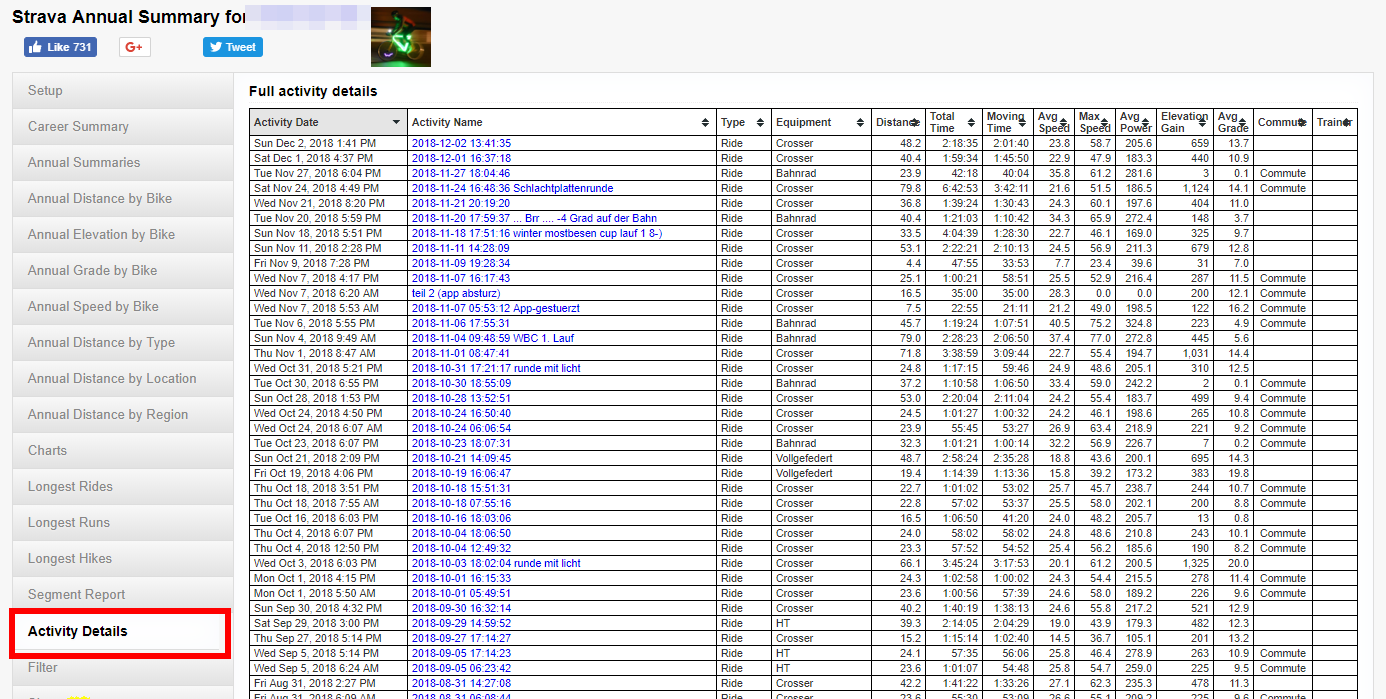Open activity 2018-10-21 14:09:45

(461, 458)
